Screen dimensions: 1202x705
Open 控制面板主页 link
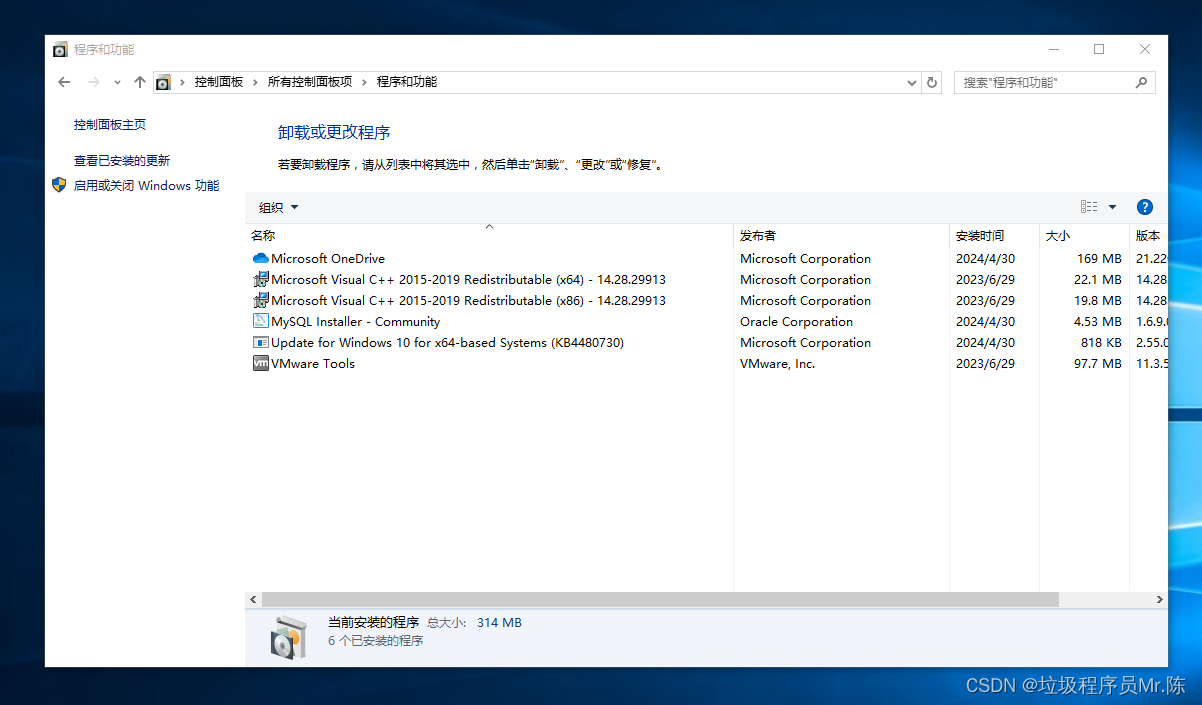pos(110,125)
